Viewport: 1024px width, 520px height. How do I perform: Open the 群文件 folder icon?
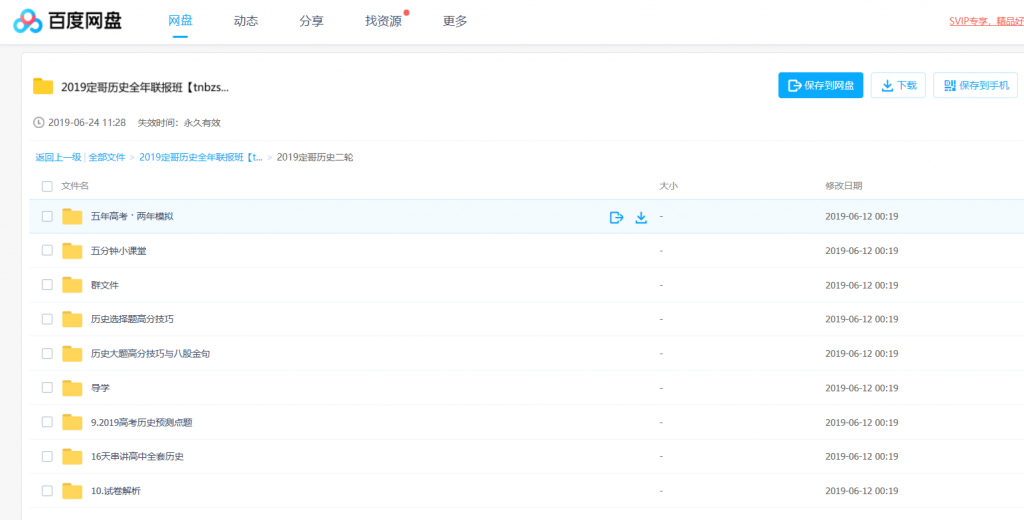pyautogui.click(x=72, y=285)
